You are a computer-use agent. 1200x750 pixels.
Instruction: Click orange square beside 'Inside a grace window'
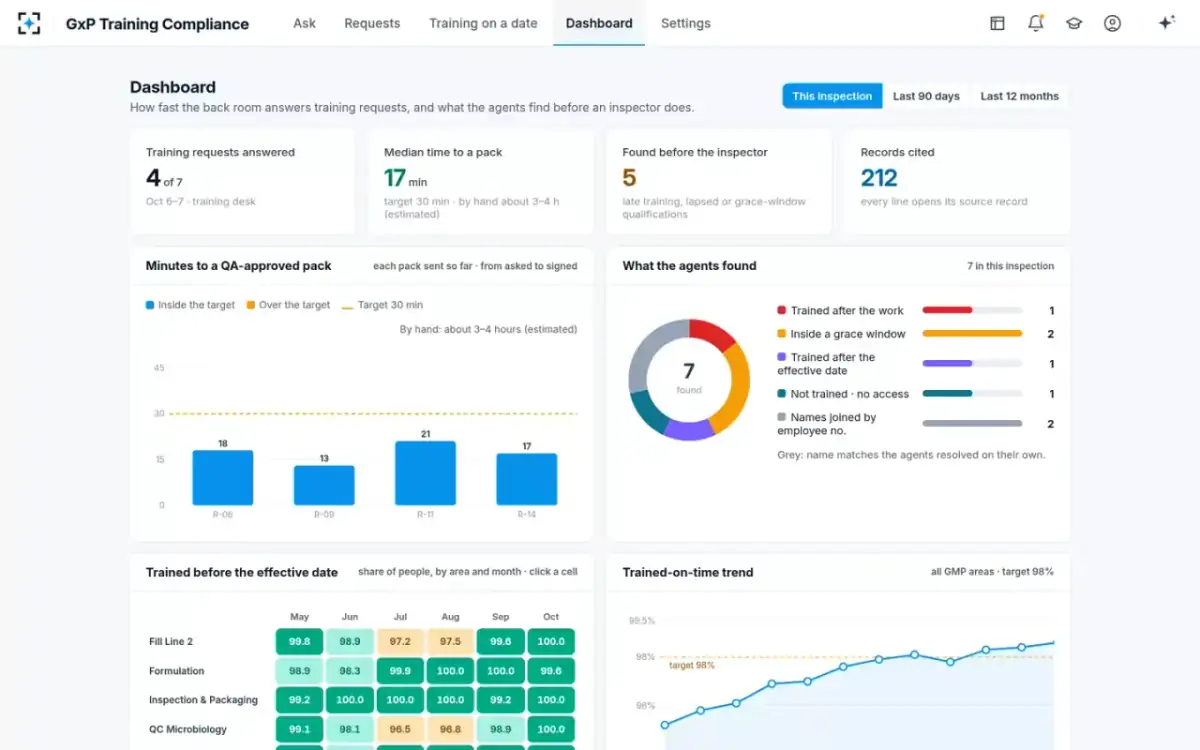pyautogui.click(x=781, y=334)
